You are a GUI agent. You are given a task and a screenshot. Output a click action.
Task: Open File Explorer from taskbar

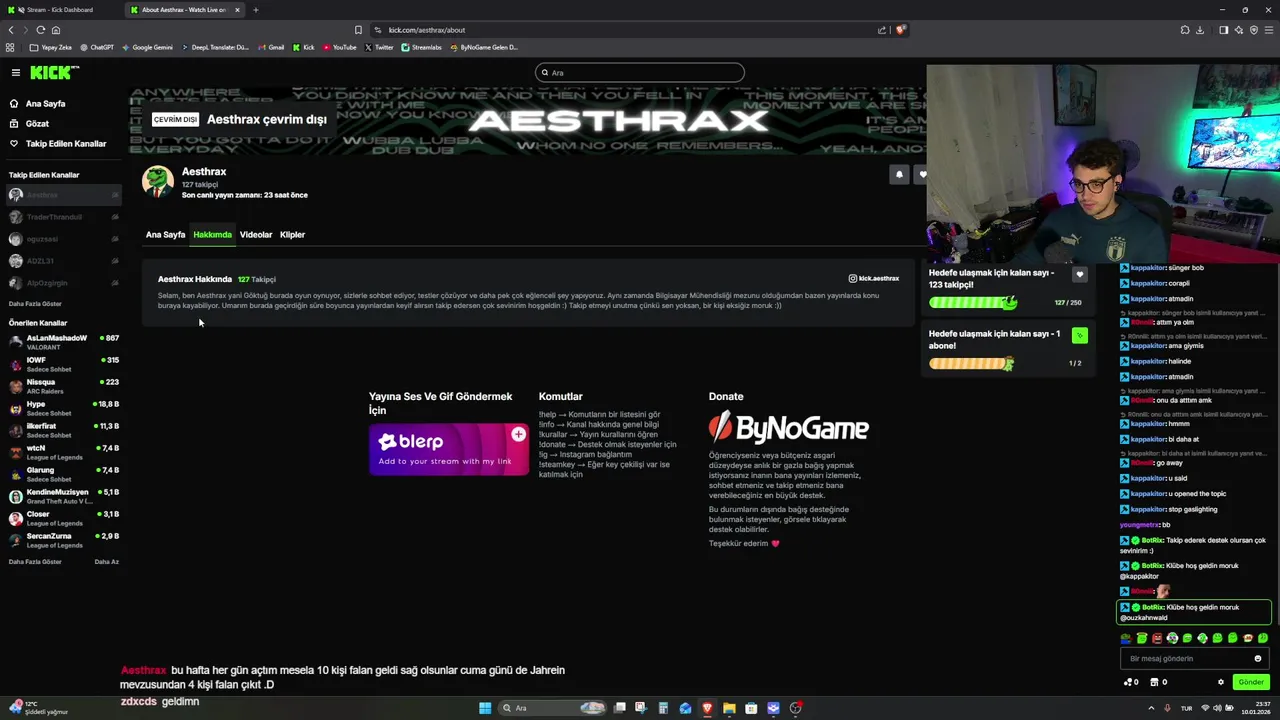pos(729,708)
